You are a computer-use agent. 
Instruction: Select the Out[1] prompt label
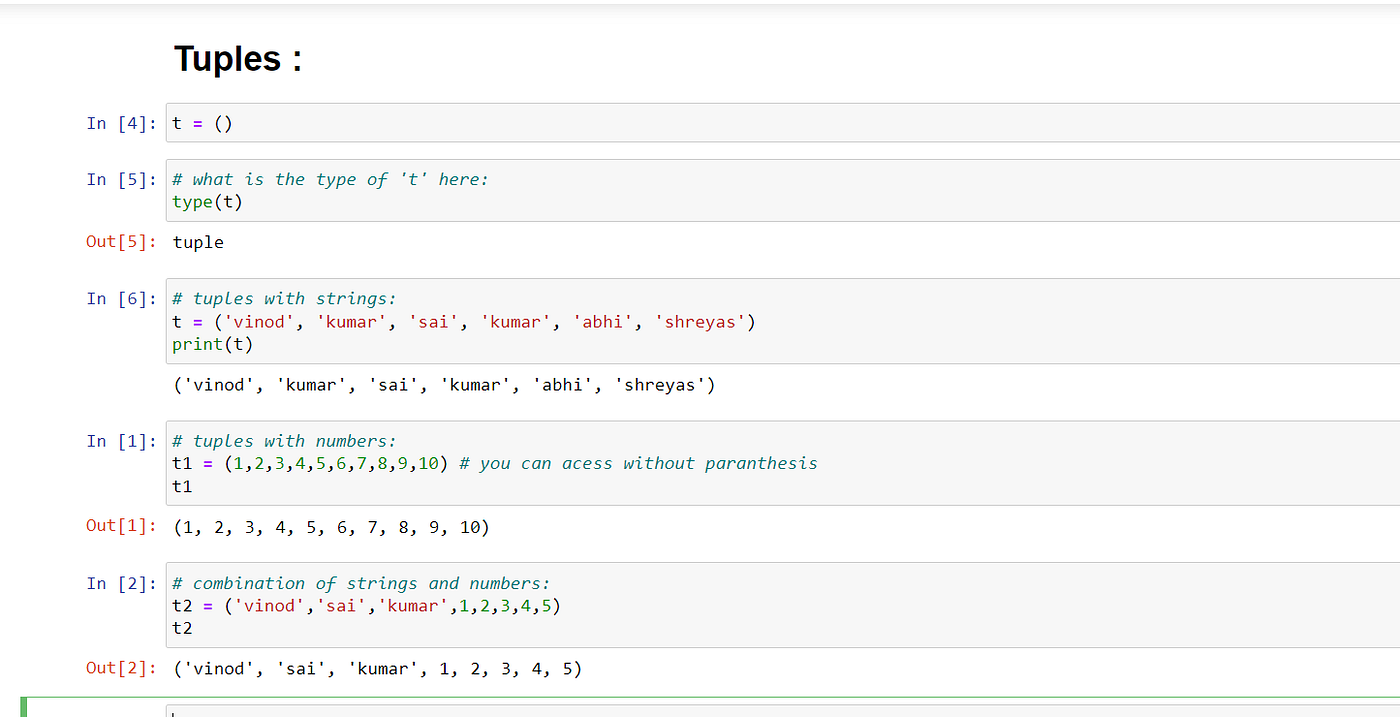tap(121, 525)
